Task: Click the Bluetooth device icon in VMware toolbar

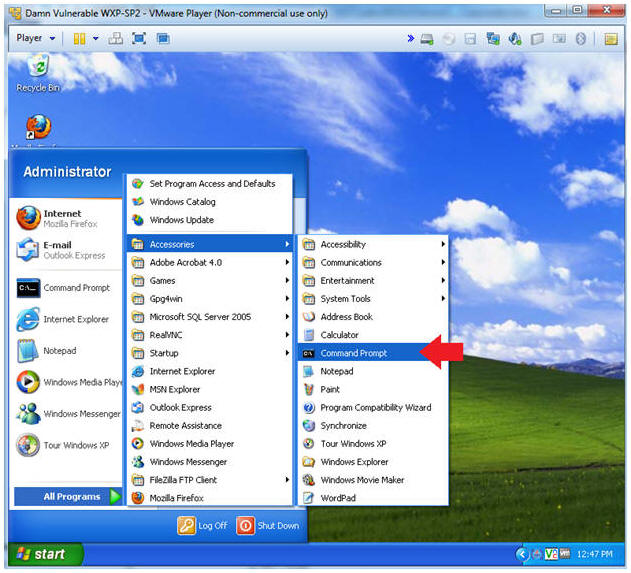Action: pos(580,39)
